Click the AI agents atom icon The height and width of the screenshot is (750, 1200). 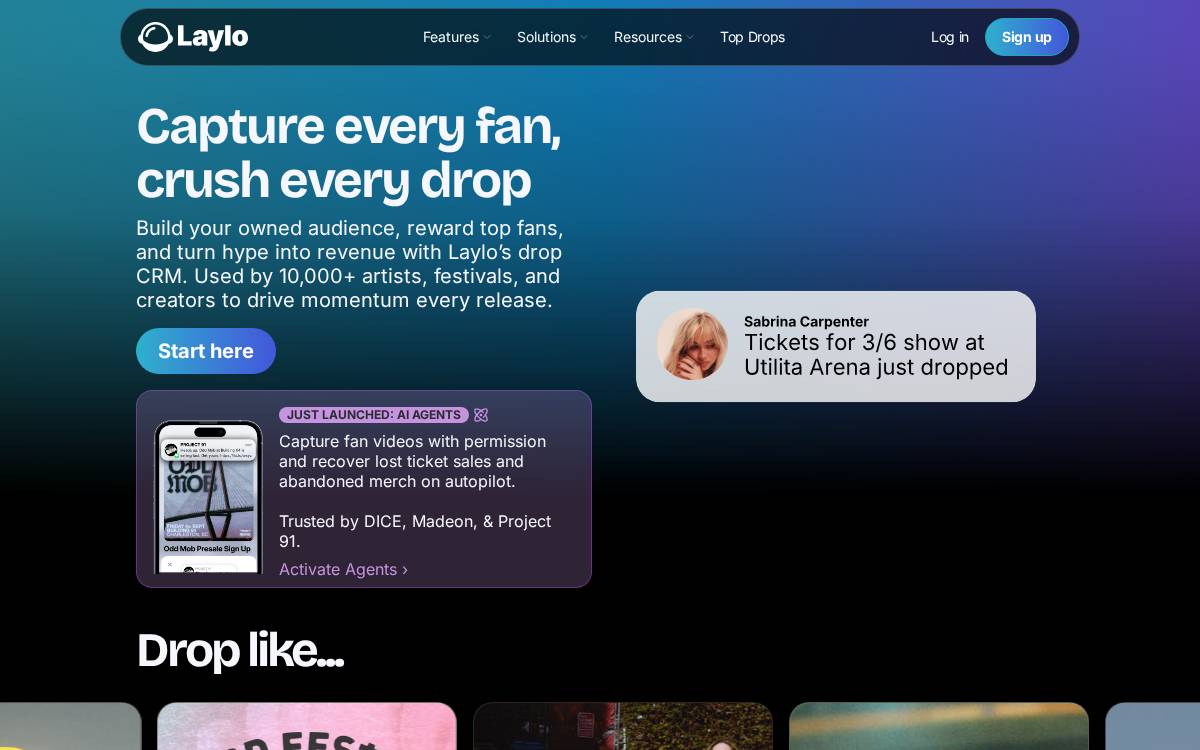coord(481,415)
